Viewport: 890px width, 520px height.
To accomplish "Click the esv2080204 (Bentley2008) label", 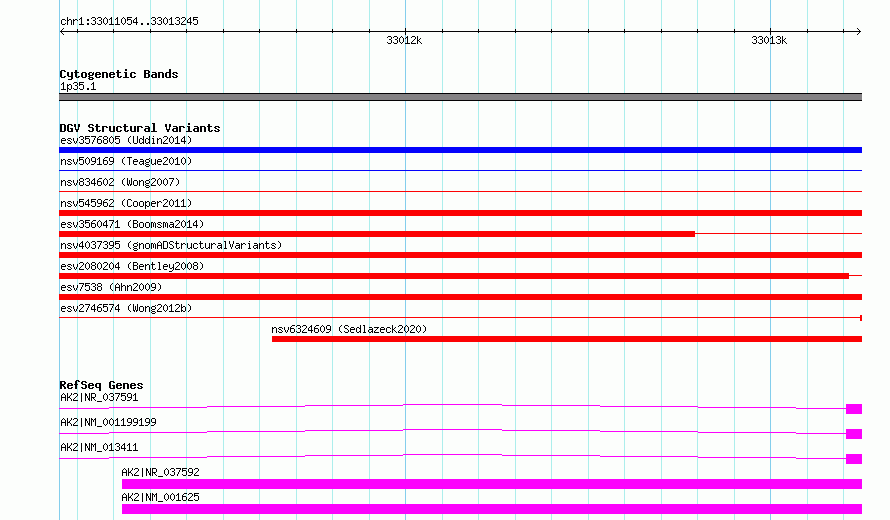I will click(132, 266).
